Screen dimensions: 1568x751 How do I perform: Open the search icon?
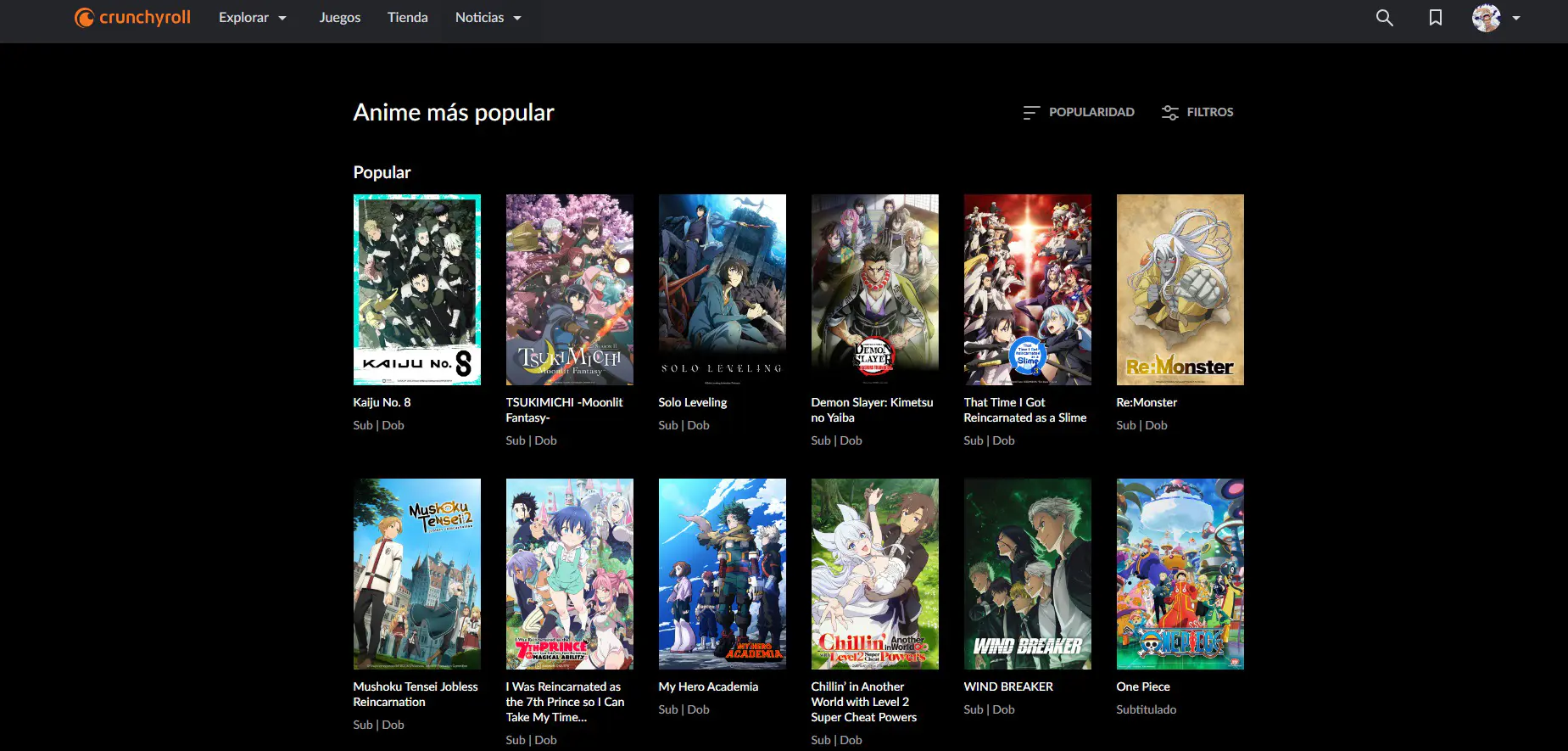pyautogui.click(x=1384, y=18)
